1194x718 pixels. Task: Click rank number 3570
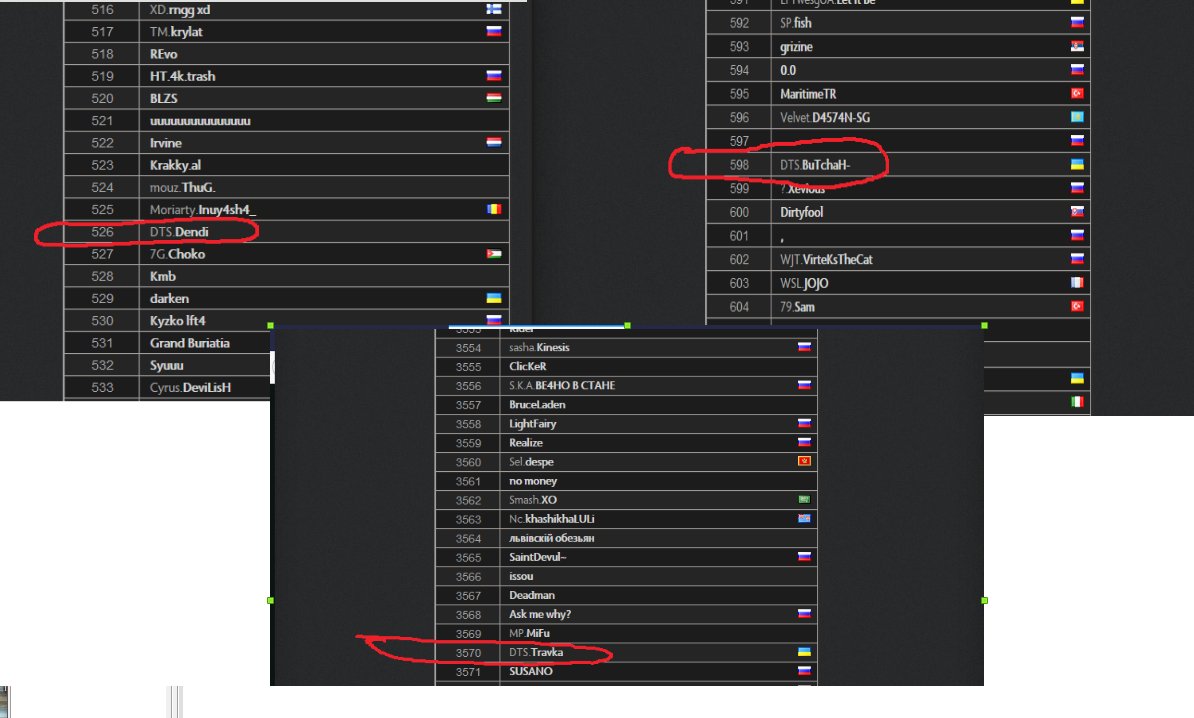coord(468,653)
